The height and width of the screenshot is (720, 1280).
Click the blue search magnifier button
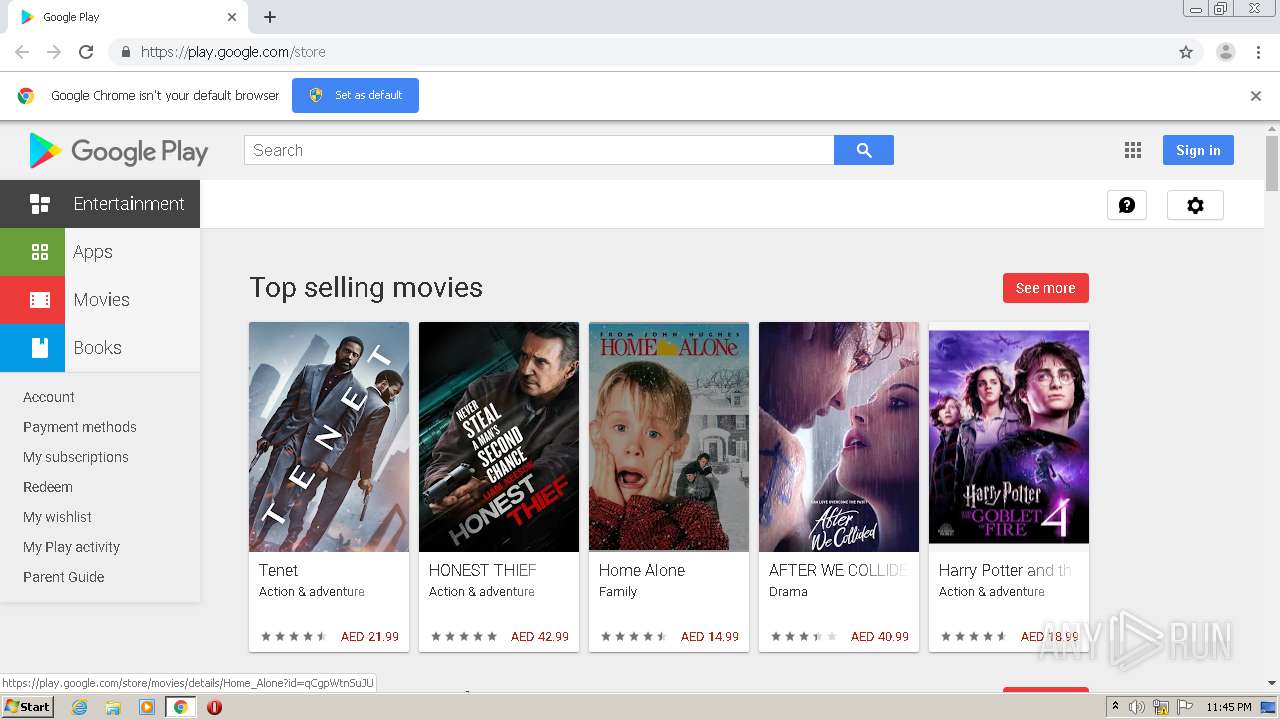(x=864, y=150)
